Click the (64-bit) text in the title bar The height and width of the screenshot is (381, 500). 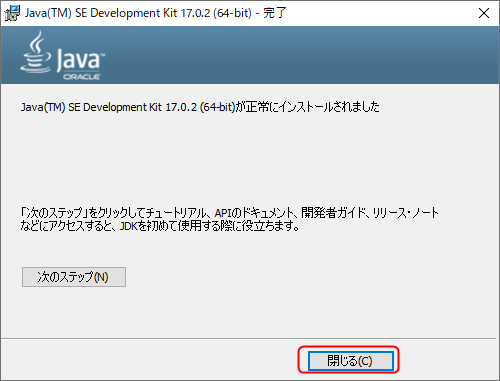coord(232,13)
